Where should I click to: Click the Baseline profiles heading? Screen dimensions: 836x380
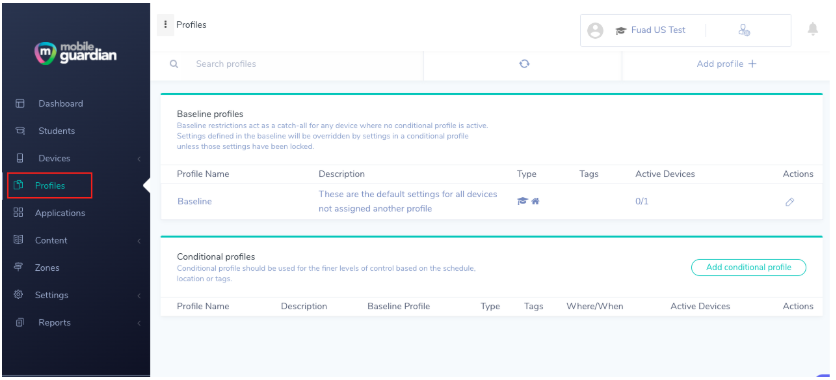[x=210, y=114]
